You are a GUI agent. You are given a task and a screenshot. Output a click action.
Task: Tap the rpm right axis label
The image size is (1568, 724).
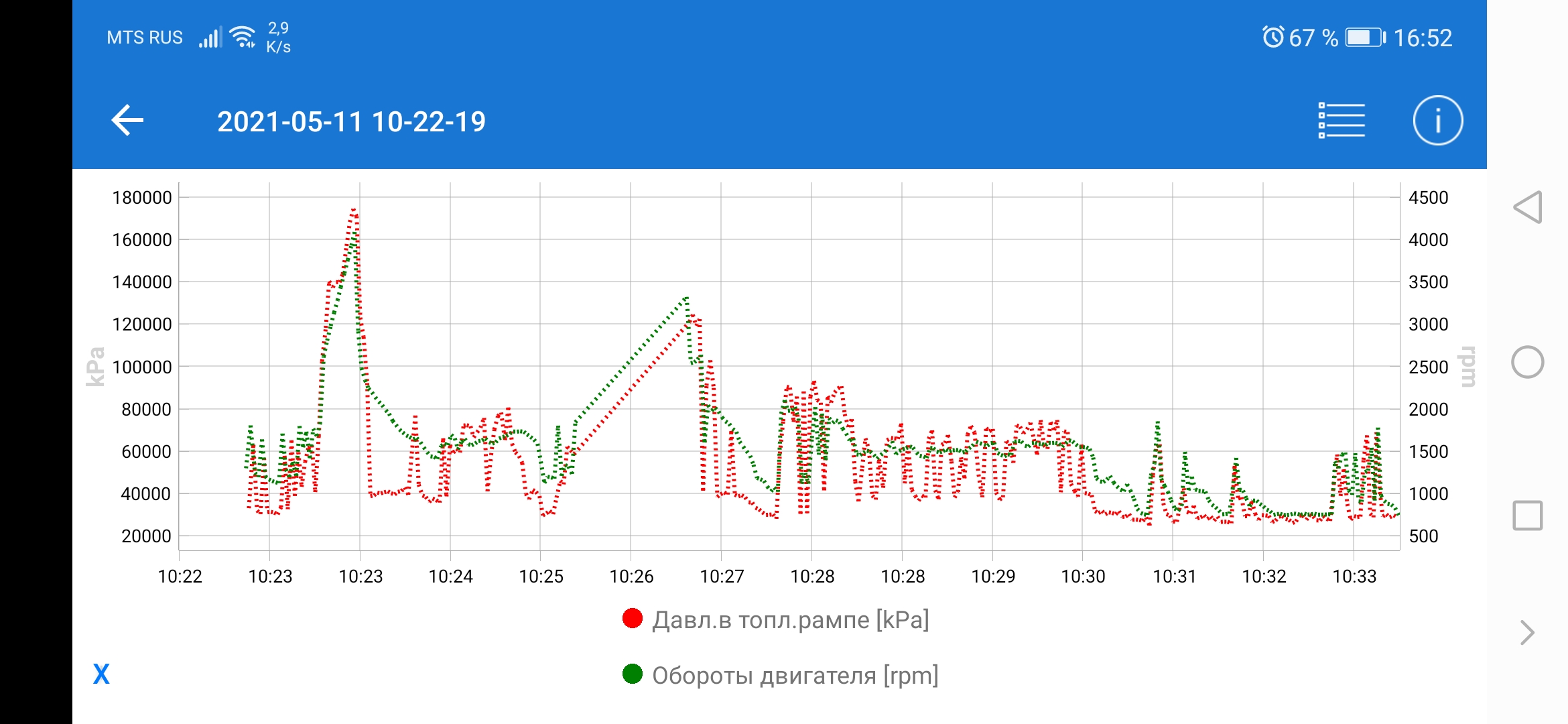[1467, 367]
